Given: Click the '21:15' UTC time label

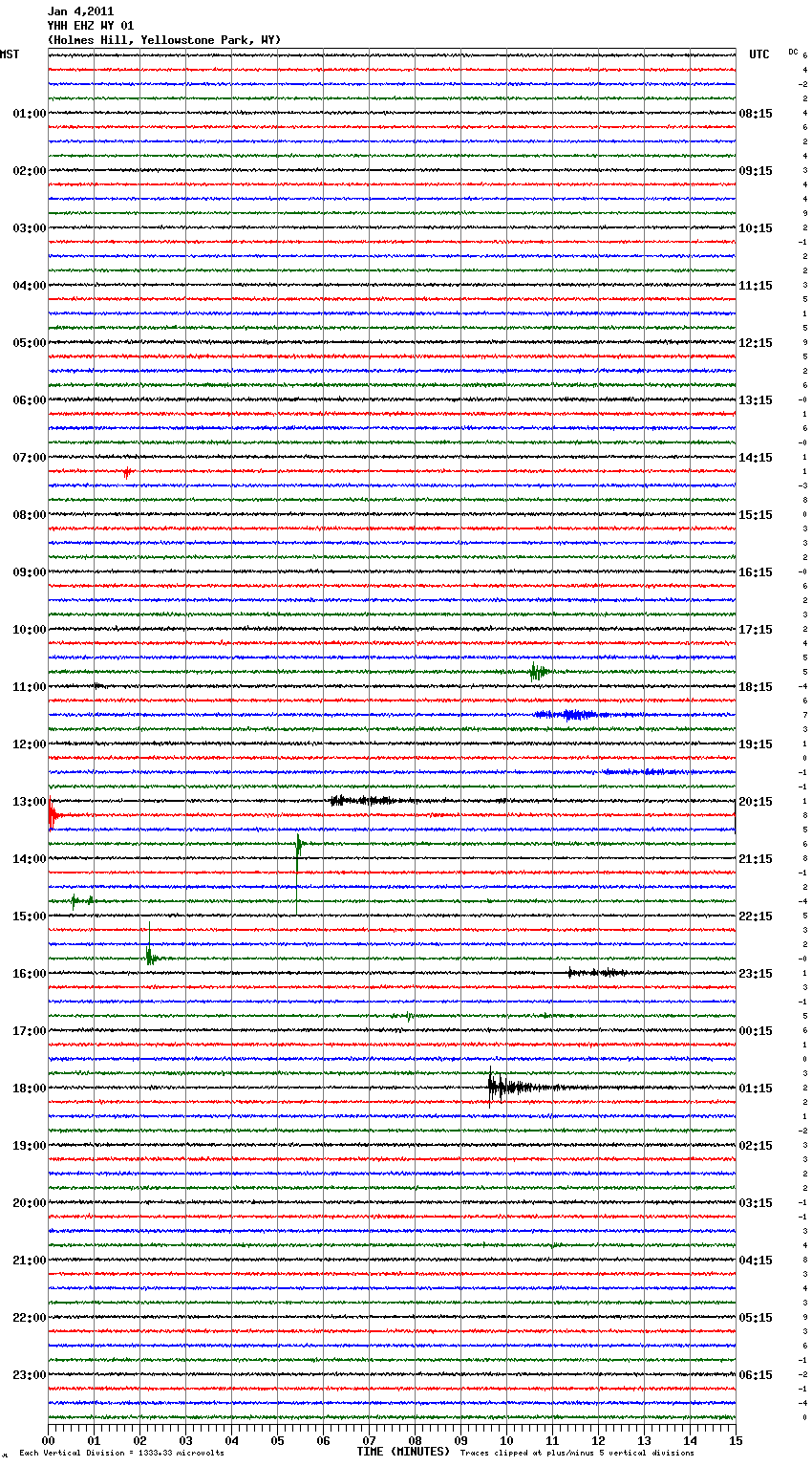Looking at the screenshot, I should coord(756,859).
